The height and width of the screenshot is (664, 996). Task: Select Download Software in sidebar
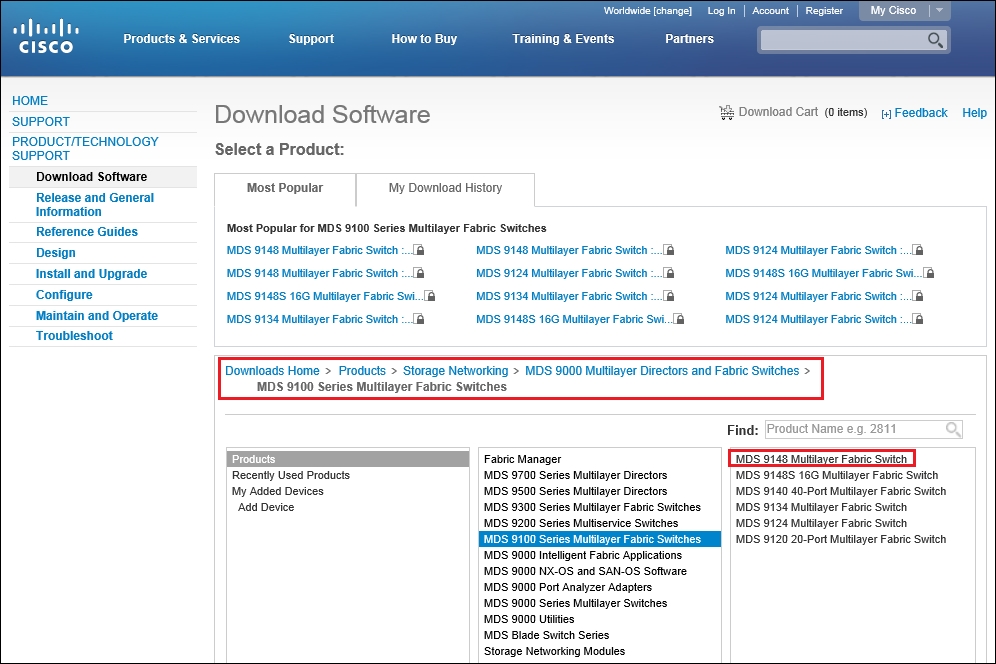tap(91, 177)
